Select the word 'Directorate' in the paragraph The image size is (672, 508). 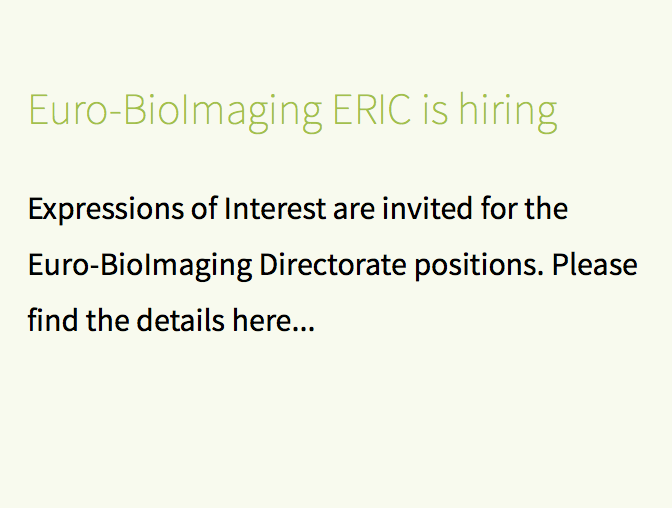(333, 265)
